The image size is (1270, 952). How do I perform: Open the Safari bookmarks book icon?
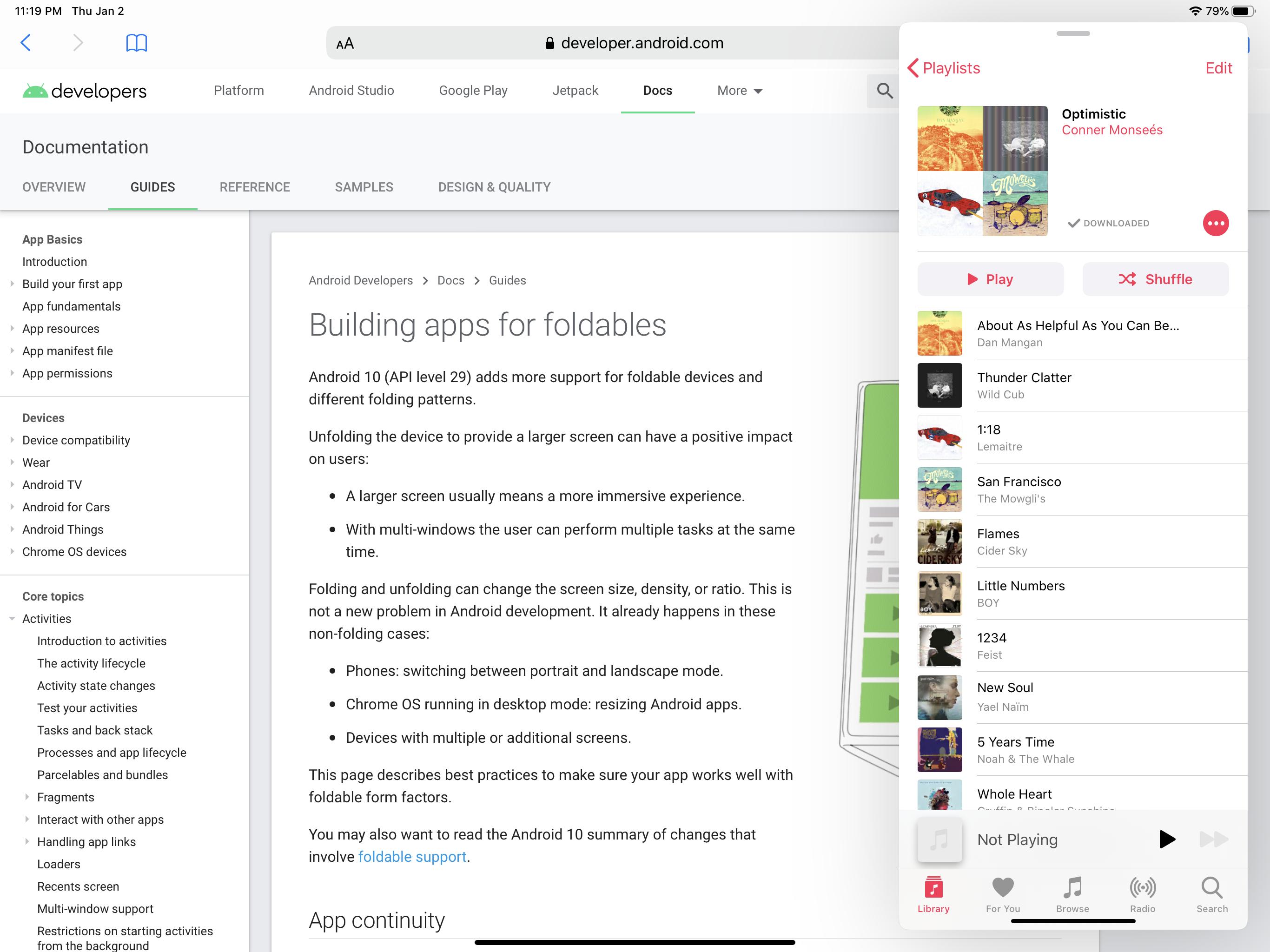pyautogui.click(x=137, y=42)
